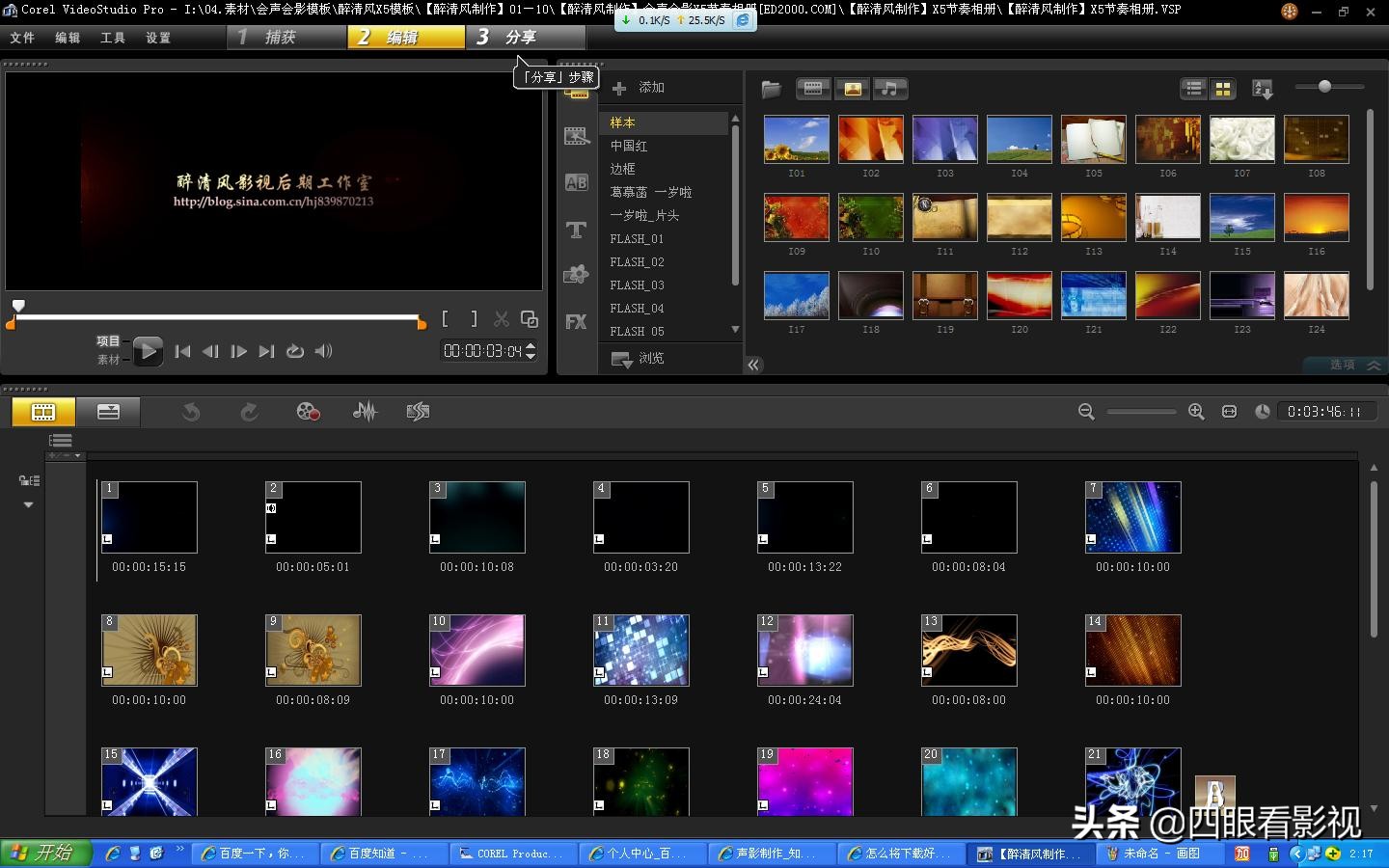Toggle photo display in the library

click(x=852, y=89)
